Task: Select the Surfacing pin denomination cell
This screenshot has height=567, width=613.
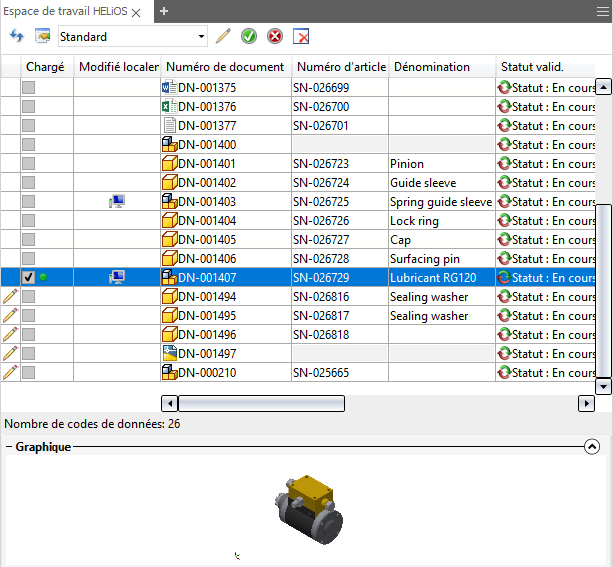Action: (x=442, y=258)
